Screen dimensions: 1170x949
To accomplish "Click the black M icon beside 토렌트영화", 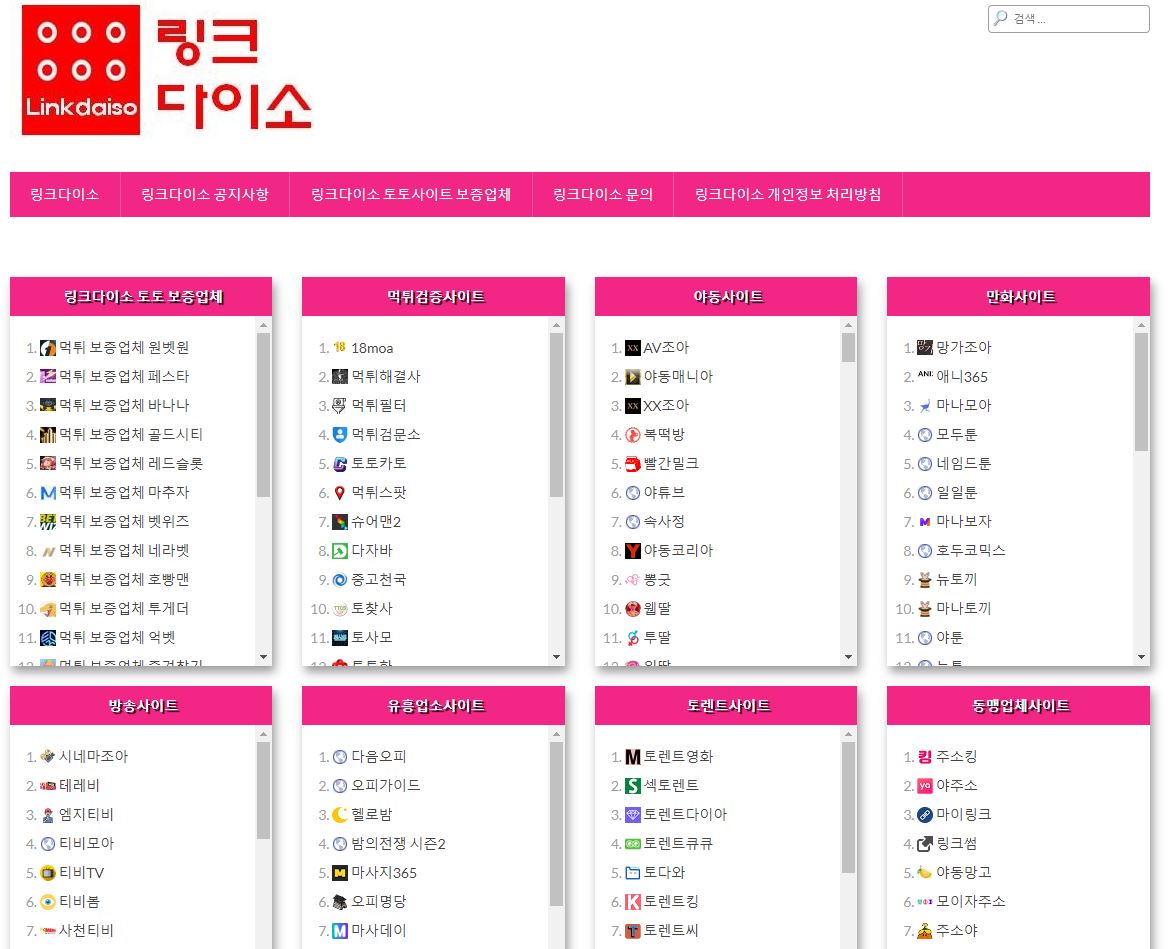I will pyautogui.click(x=633, y=757).
